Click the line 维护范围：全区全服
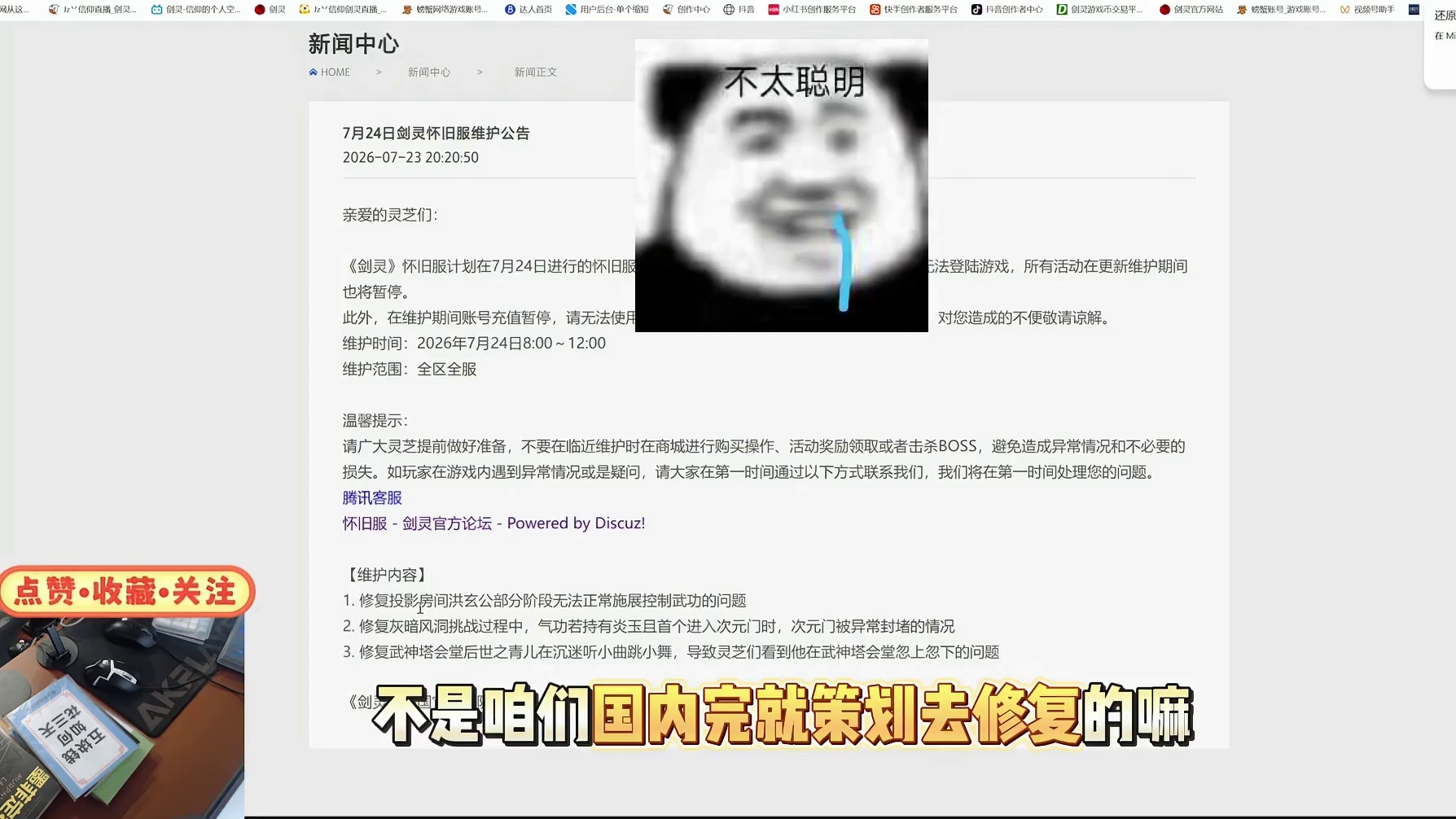 click(410, 370)
